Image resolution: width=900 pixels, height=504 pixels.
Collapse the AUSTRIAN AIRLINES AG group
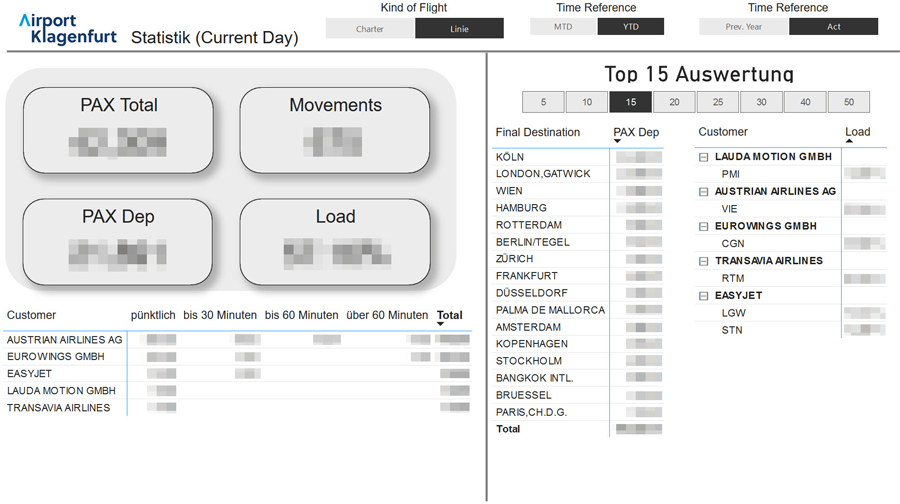point(704,192)
